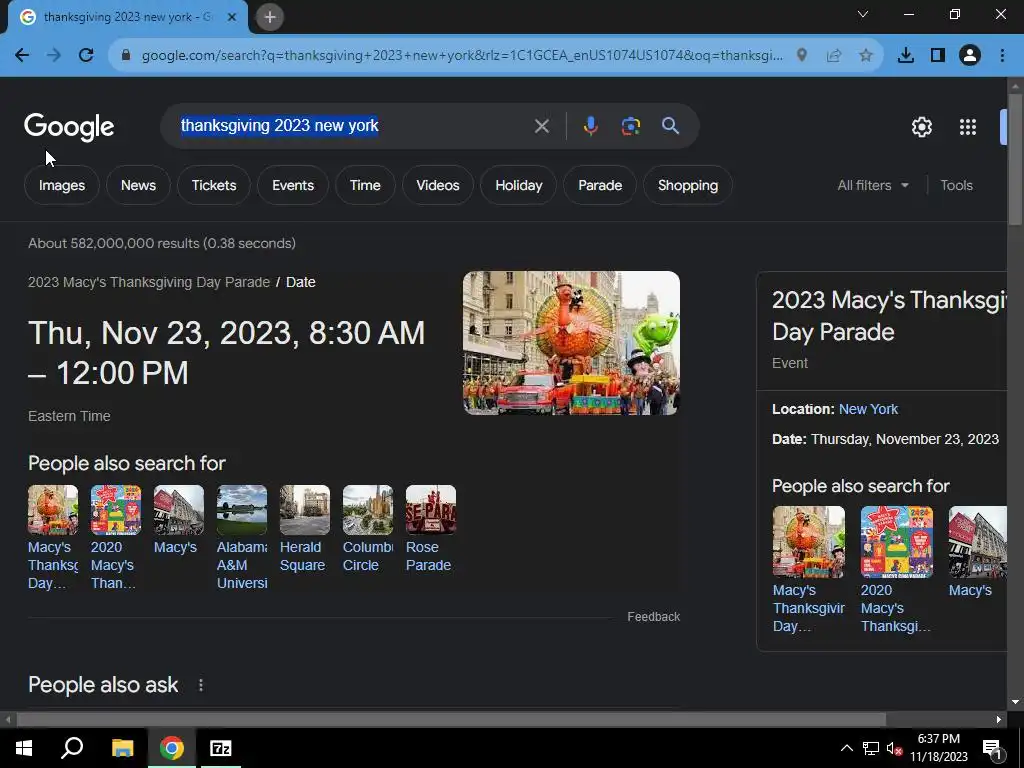Open 2023 Macy's Thanksgiving Day Parade breadcrumb
Image resolution: width=1024 pixels, height=768 pixels.
click(x=149, y=282)
